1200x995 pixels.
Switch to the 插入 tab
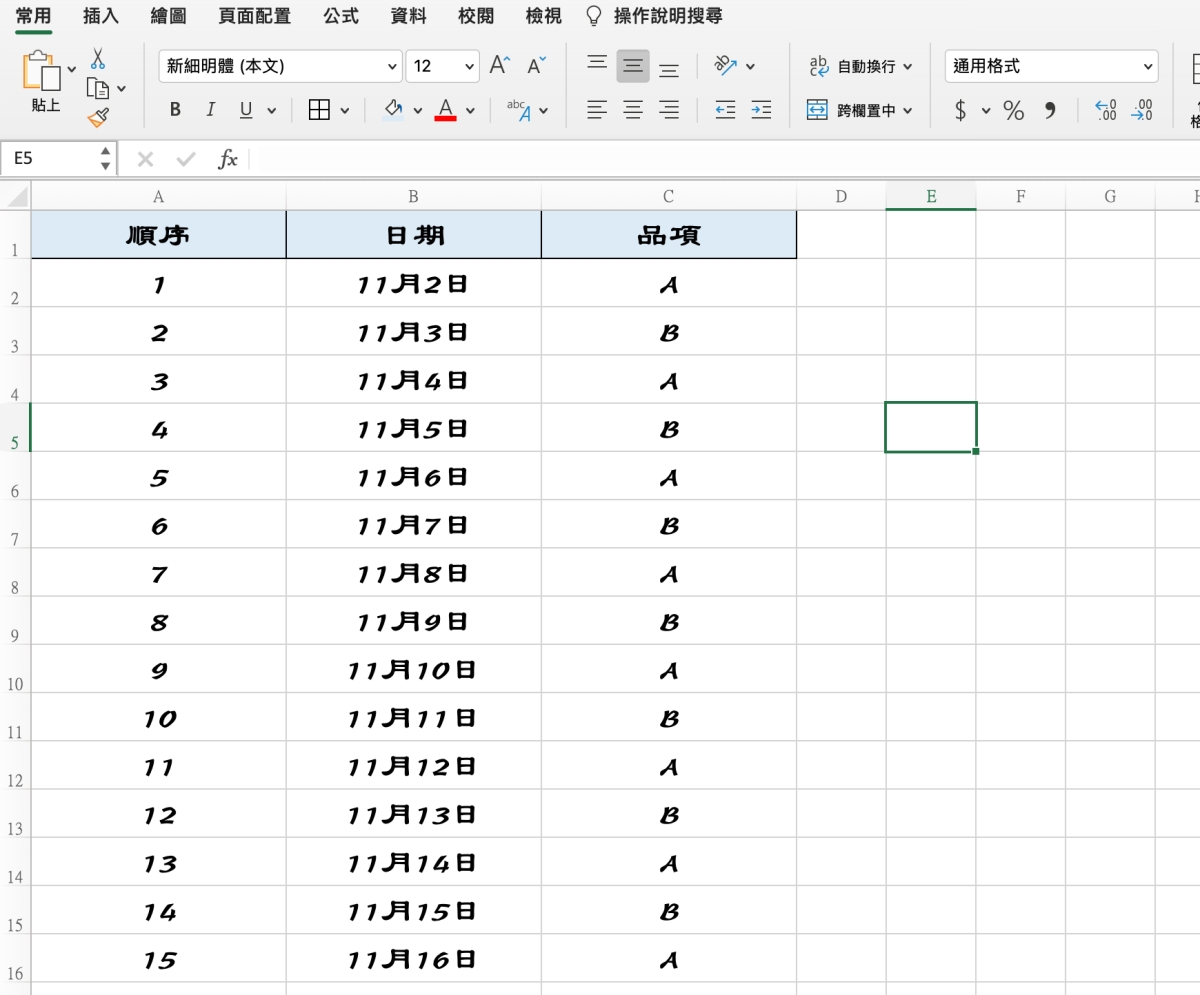(101, 16)
